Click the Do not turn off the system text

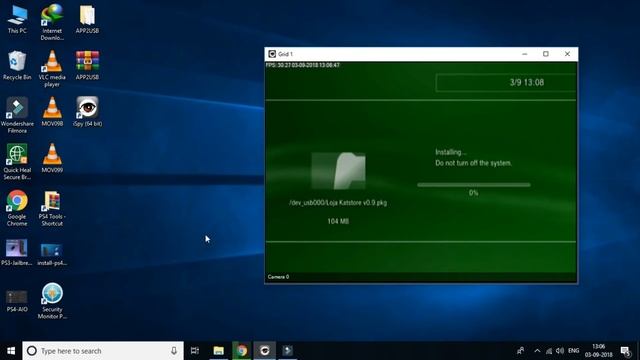click(x=473, y=163)
